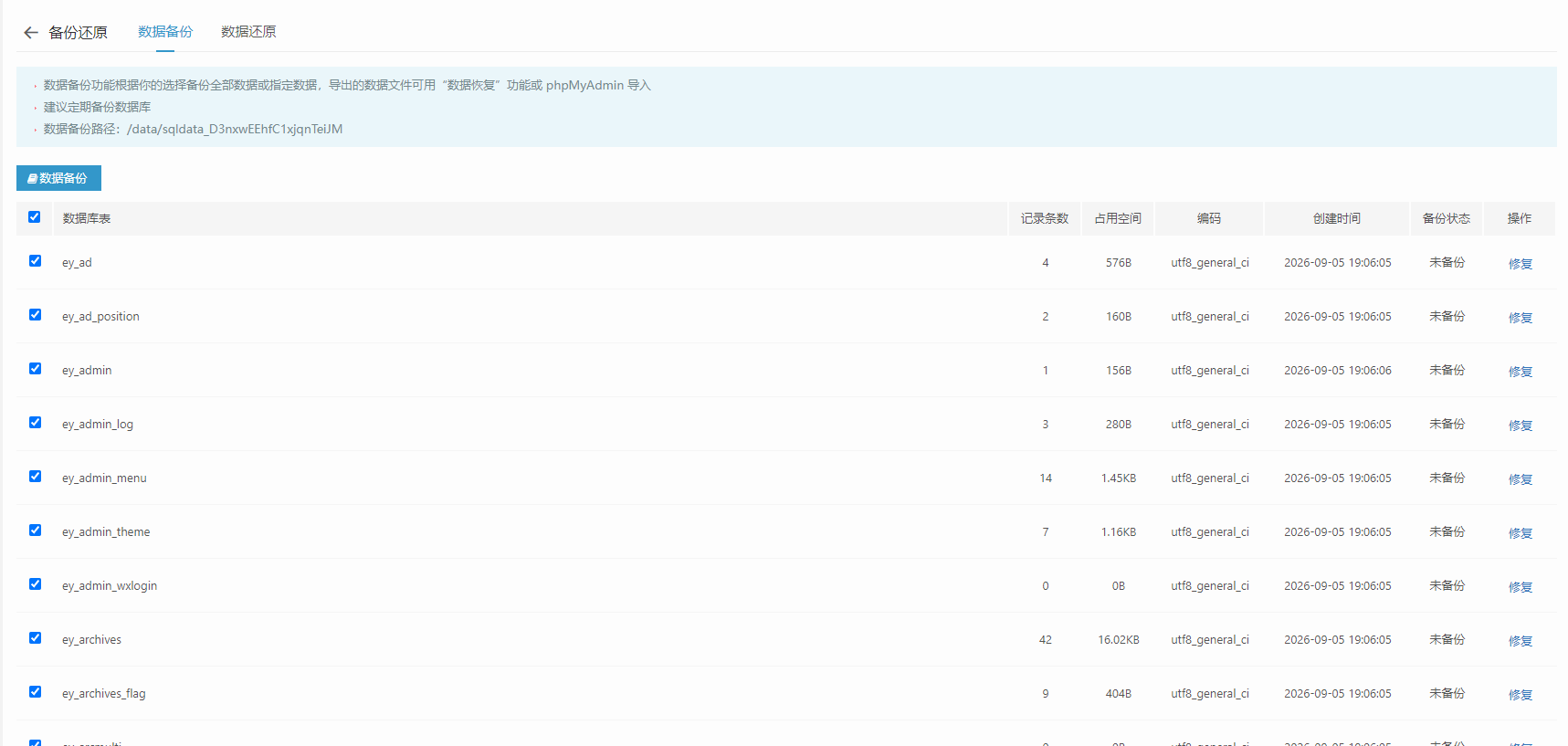Click the 1.45KB size of ey_admin_menu

point(1119,478)
